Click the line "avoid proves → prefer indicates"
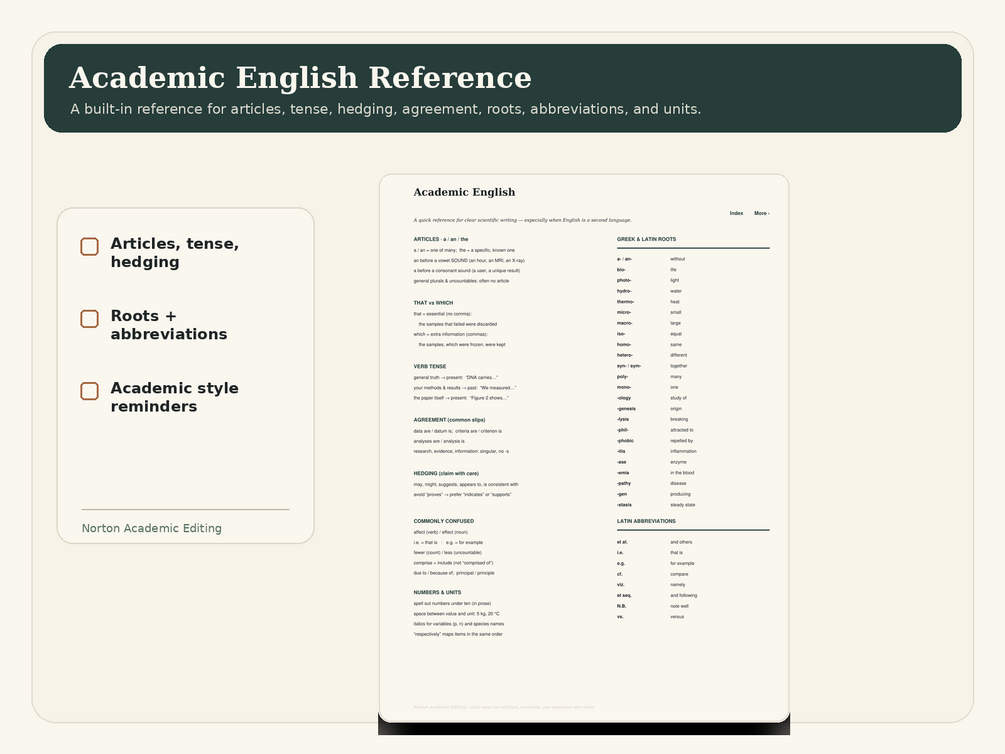Screen dimensions: 1005x754 click(x=462, y=494)
